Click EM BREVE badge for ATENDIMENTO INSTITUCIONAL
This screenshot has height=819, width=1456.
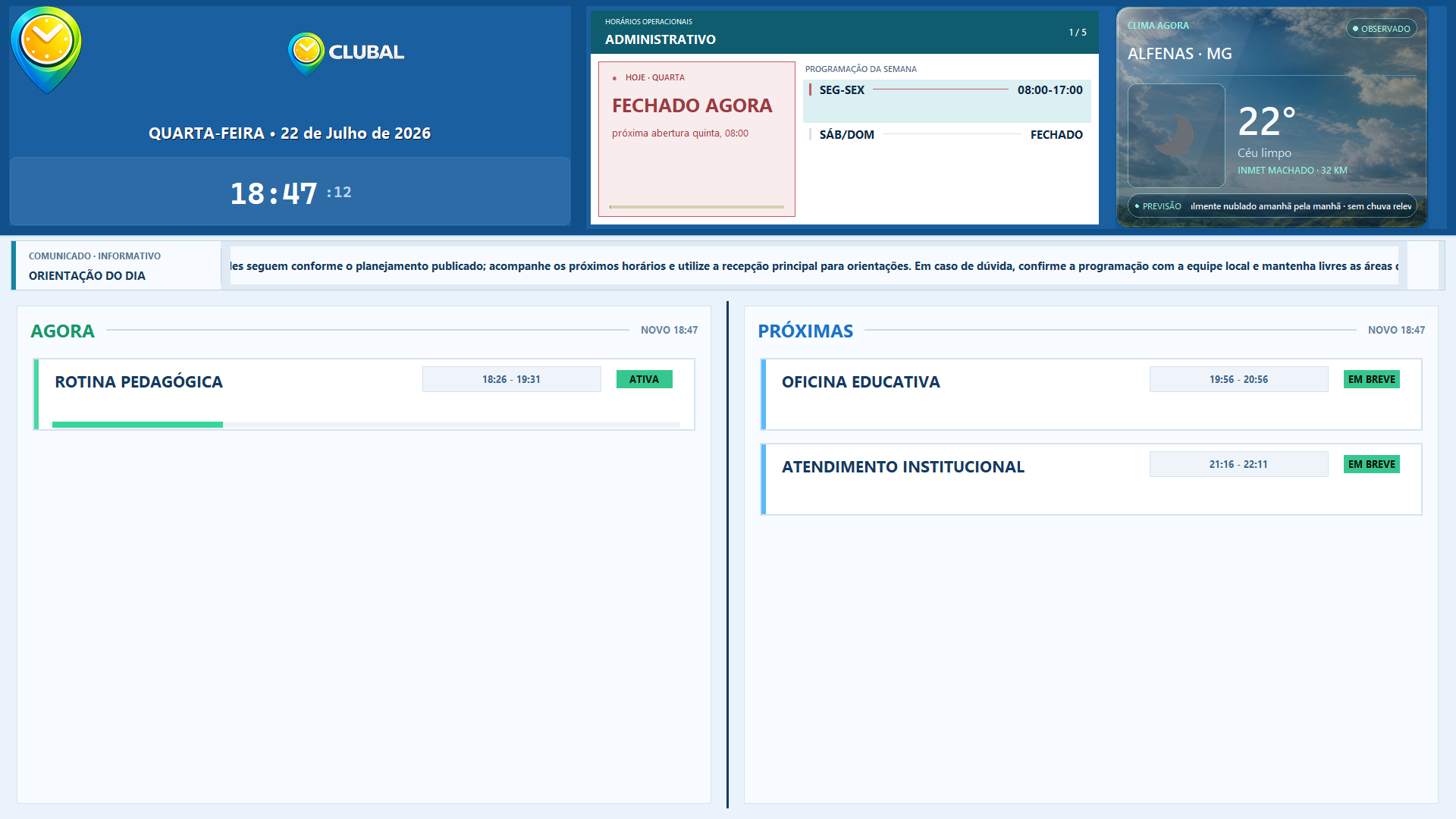[x=1372, y=465]
